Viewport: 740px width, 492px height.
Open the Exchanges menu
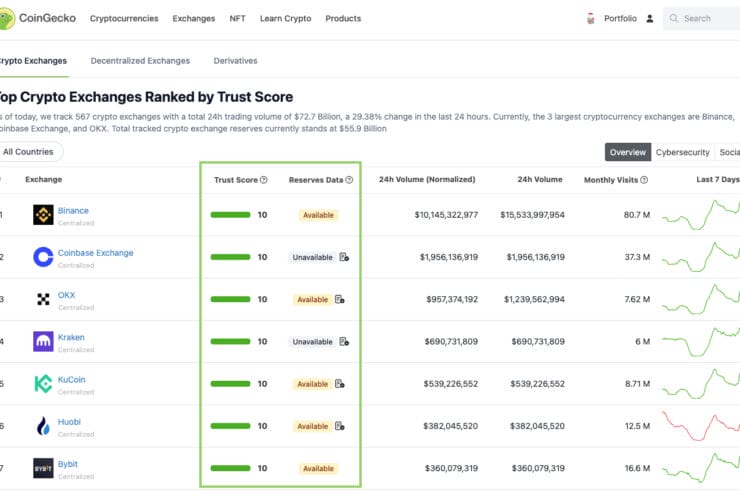pos(193,18)
